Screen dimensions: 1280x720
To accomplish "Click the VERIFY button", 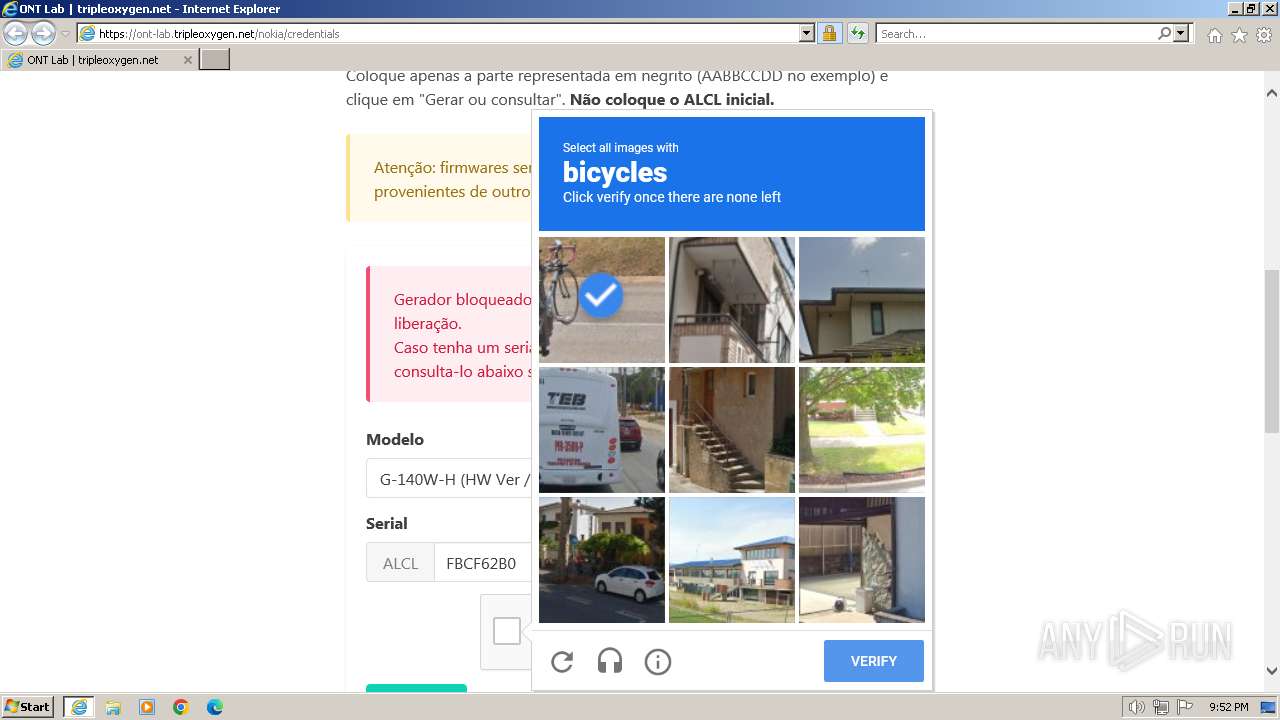I will [874, 661].
